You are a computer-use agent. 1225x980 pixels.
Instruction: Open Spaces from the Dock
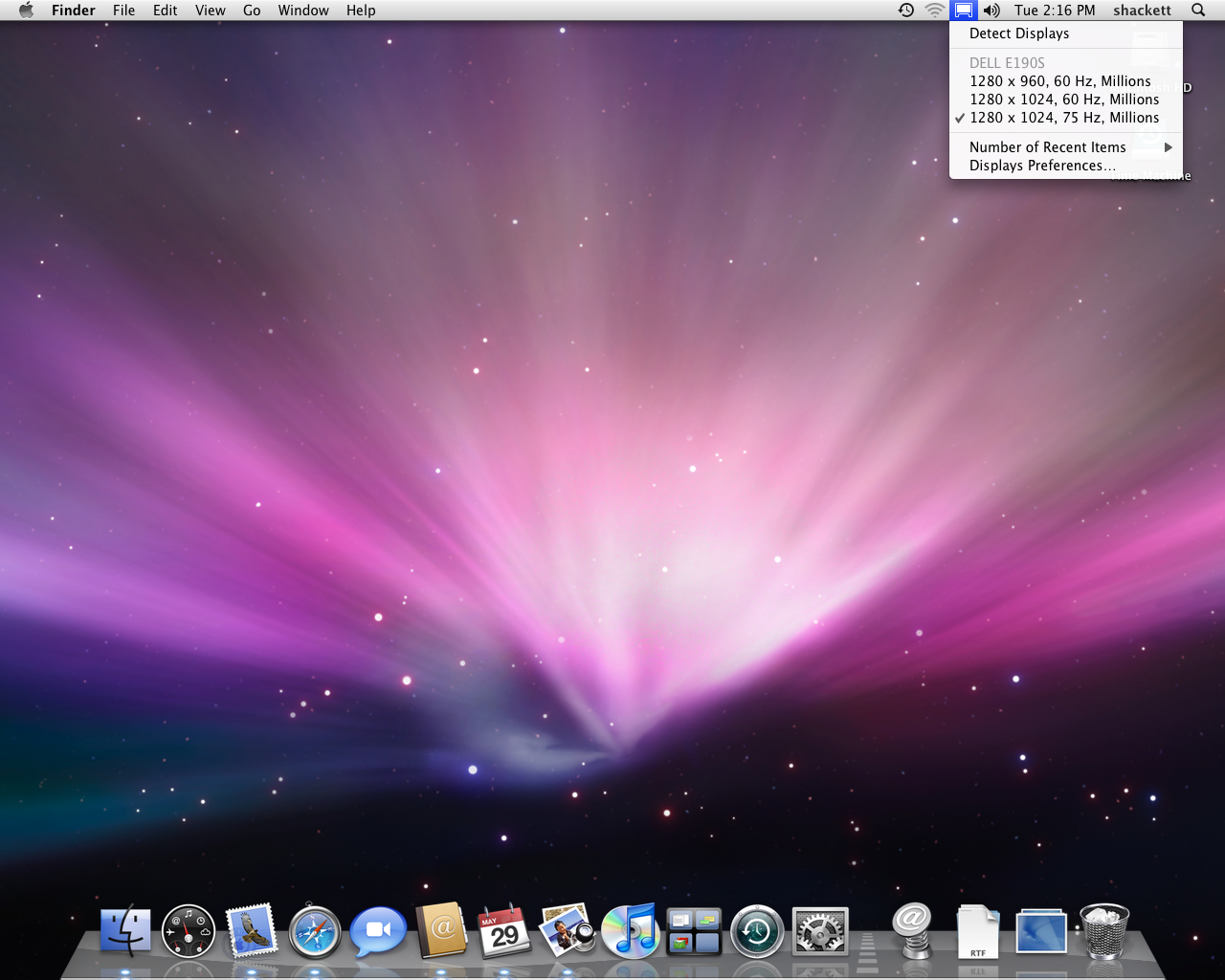pos(694,931)
